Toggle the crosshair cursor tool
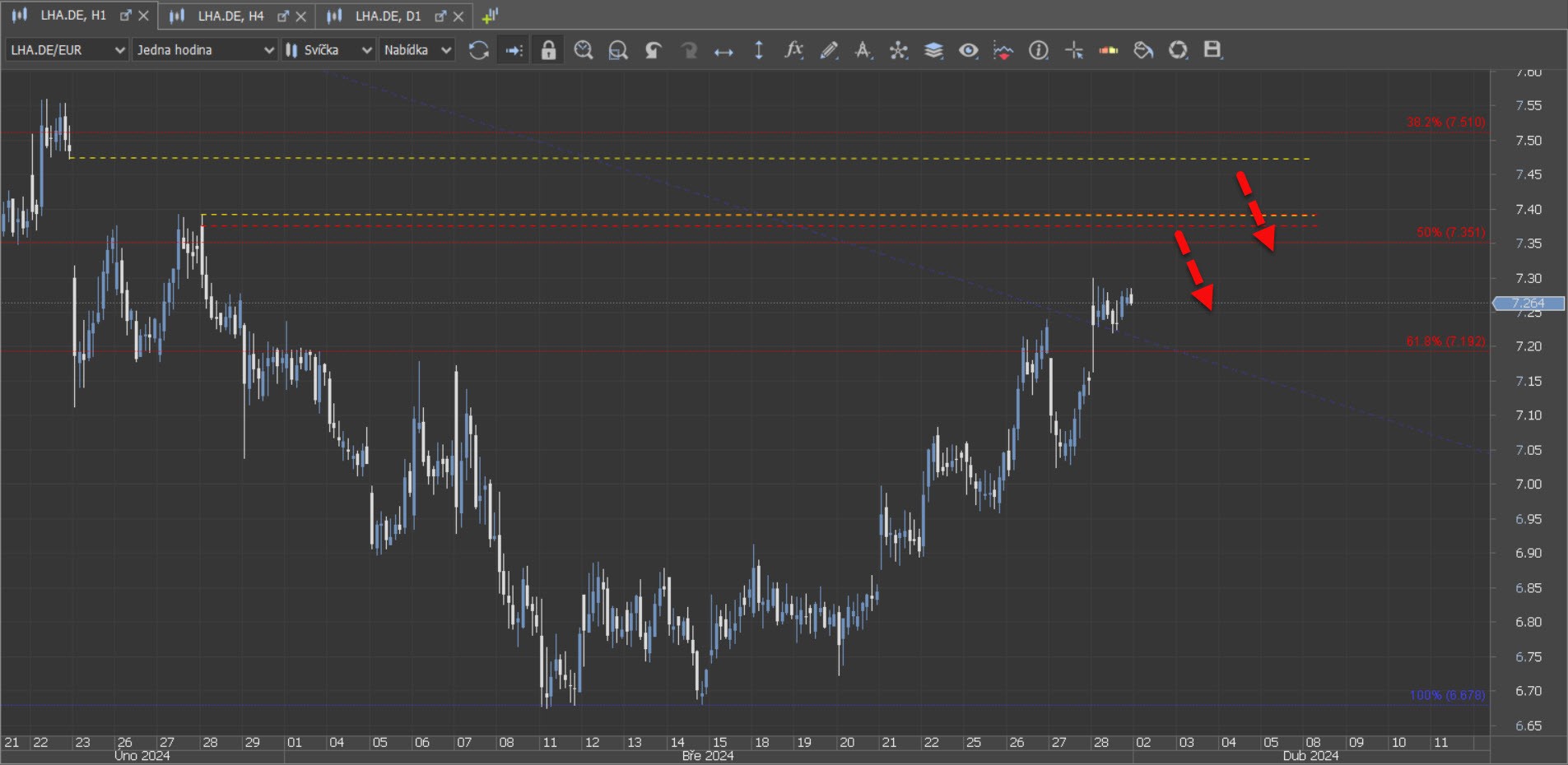 1074,50
